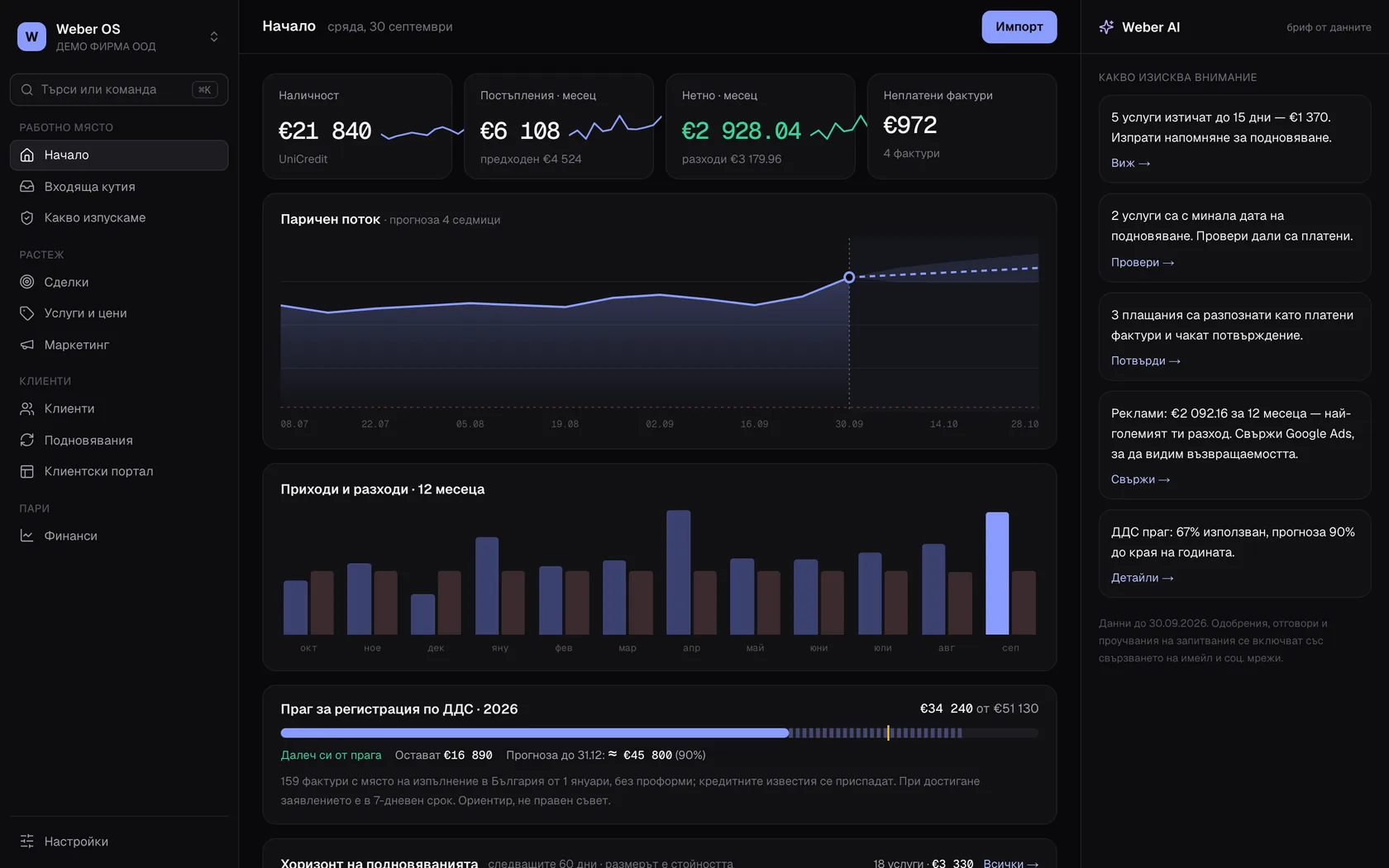Click the Нетно · месец €2 928.04 card

(760, 126)
